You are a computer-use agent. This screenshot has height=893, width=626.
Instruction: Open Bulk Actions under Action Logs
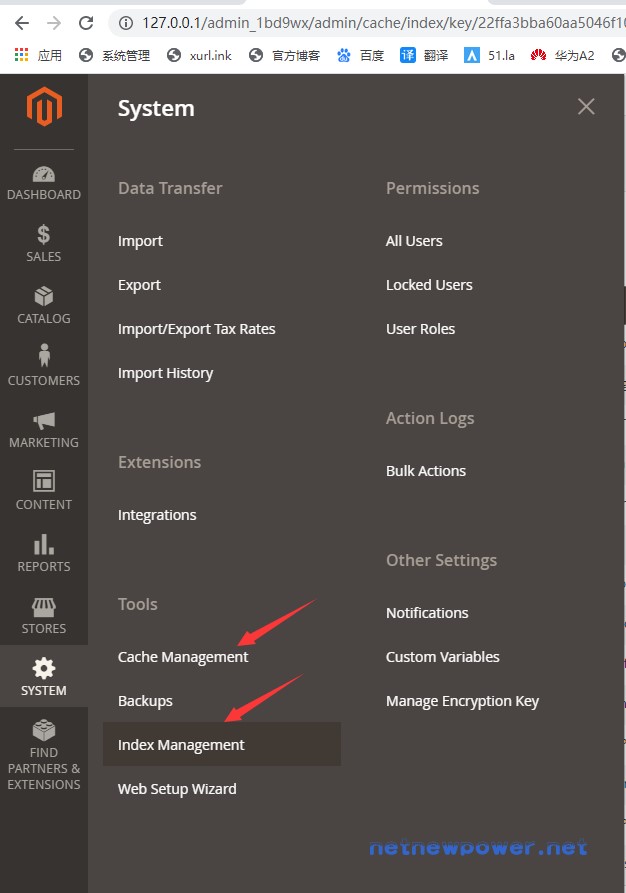[x=426, y=471]
